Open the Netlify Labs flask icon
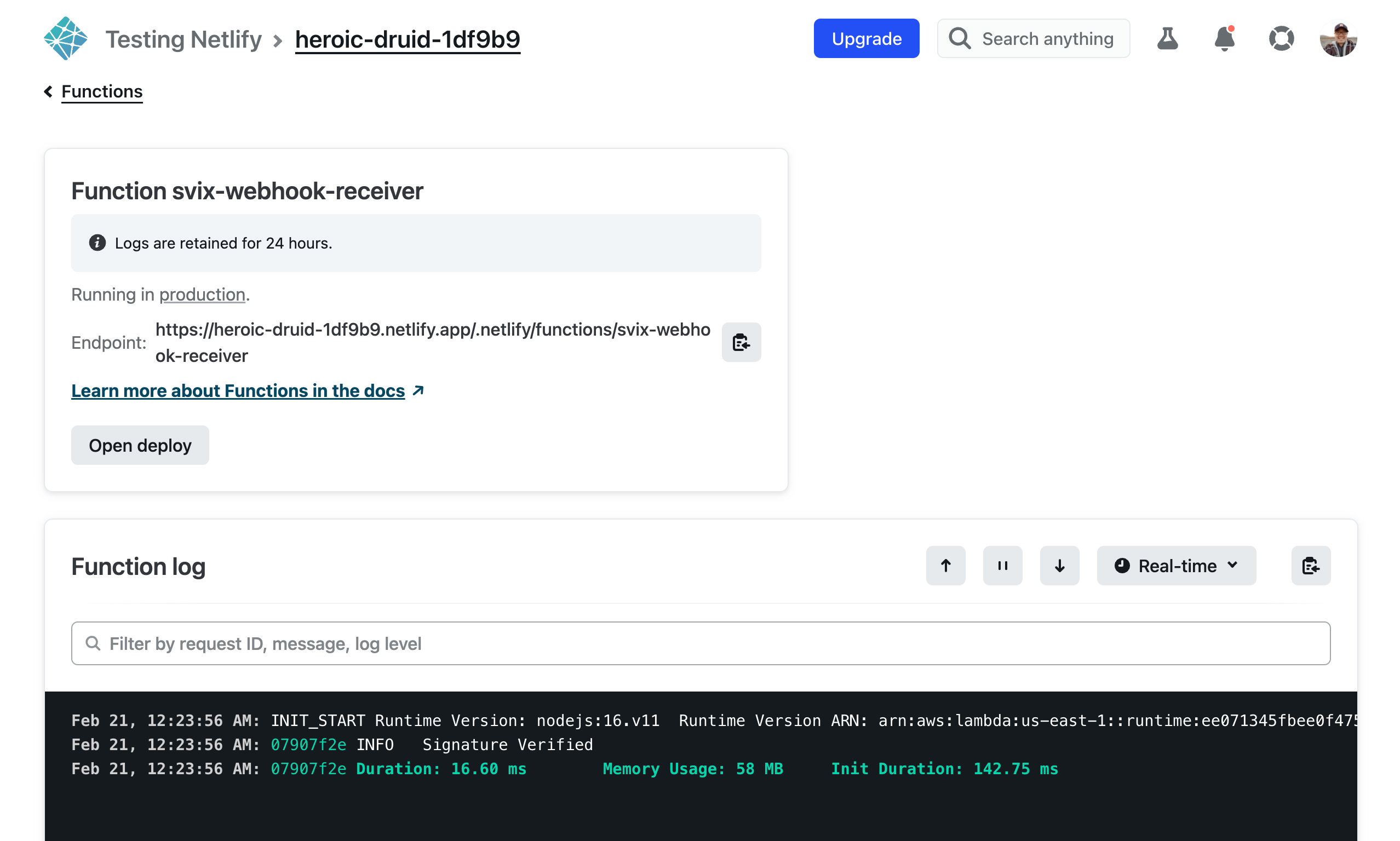1400x841 pixels. click(x=1167, y=38)
